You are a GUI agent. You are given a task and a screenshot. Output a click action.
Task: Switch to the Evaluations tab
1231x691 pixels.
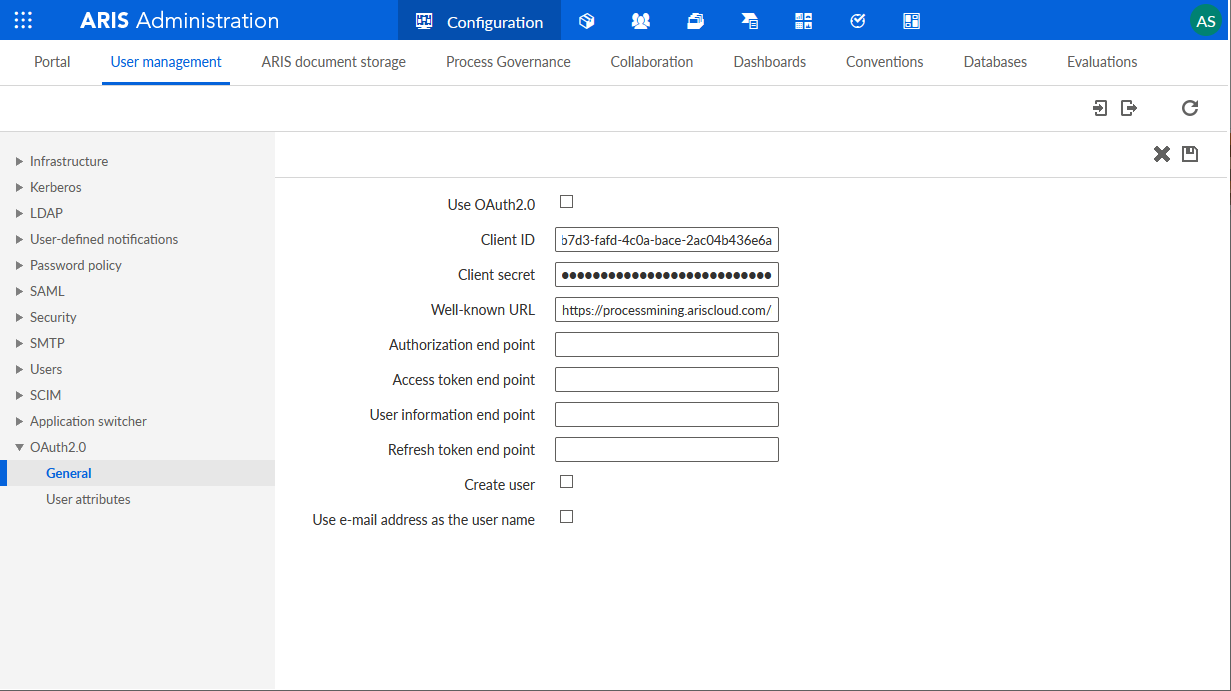click(x=1102, y=62)
